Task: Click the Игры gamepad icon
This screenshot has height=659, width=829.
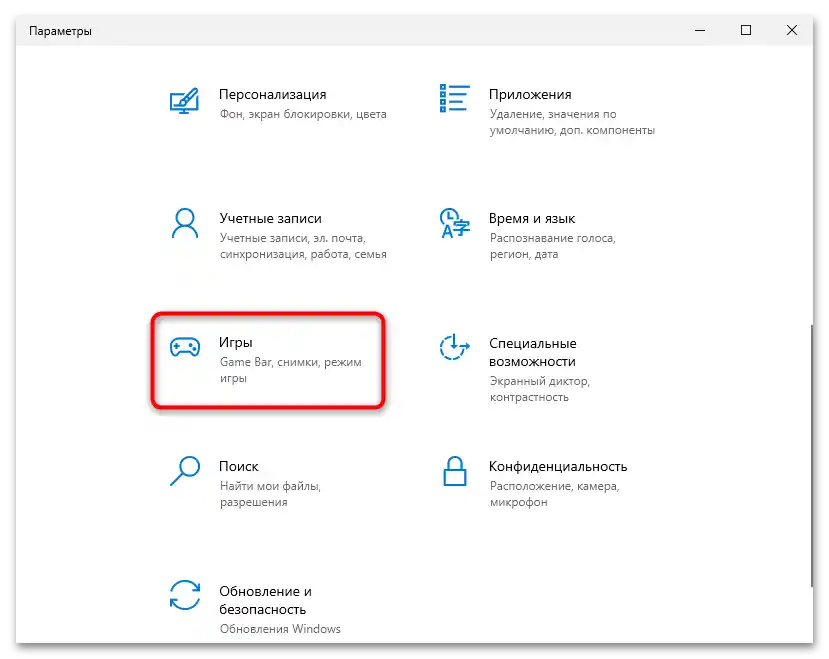Action: pyautogui.click(x=185, y=348)
